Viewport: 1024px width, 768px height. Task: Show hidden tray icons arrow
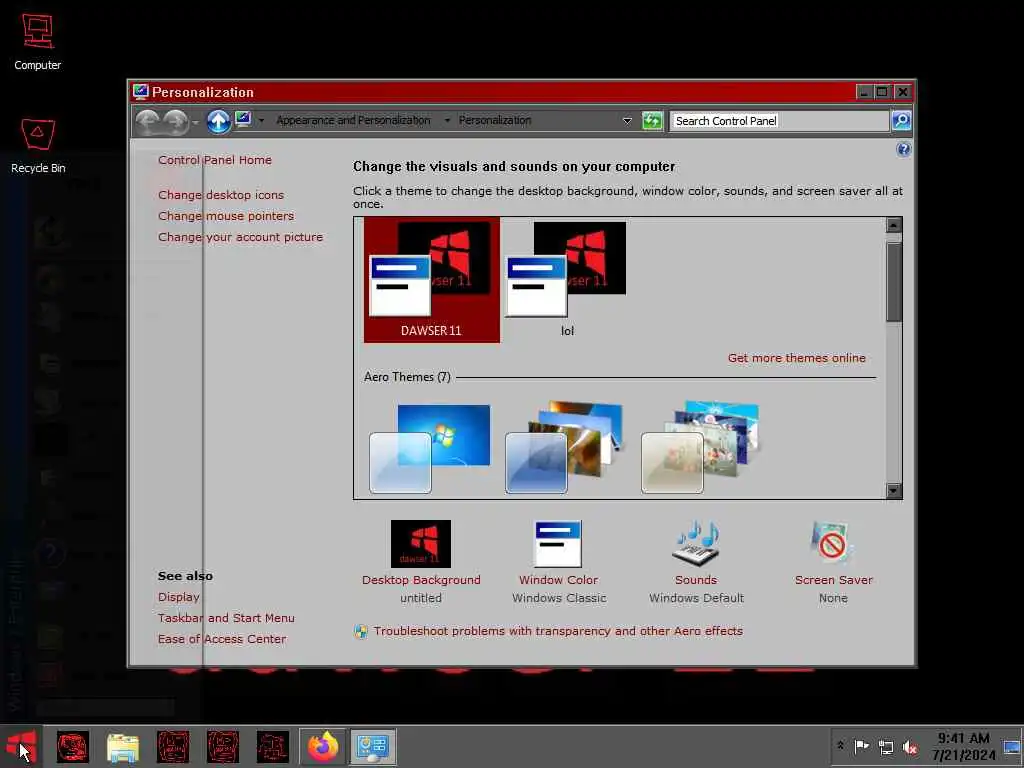tap(840, 746)
